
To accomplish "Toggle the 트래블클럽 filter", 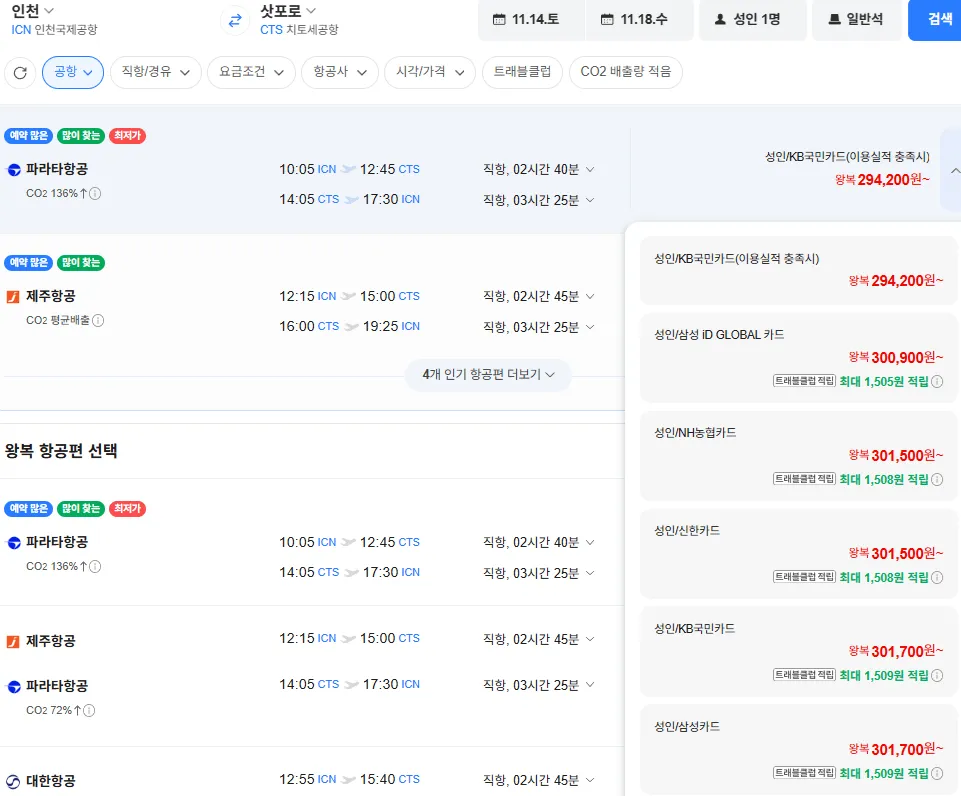I will click(522, 72).
